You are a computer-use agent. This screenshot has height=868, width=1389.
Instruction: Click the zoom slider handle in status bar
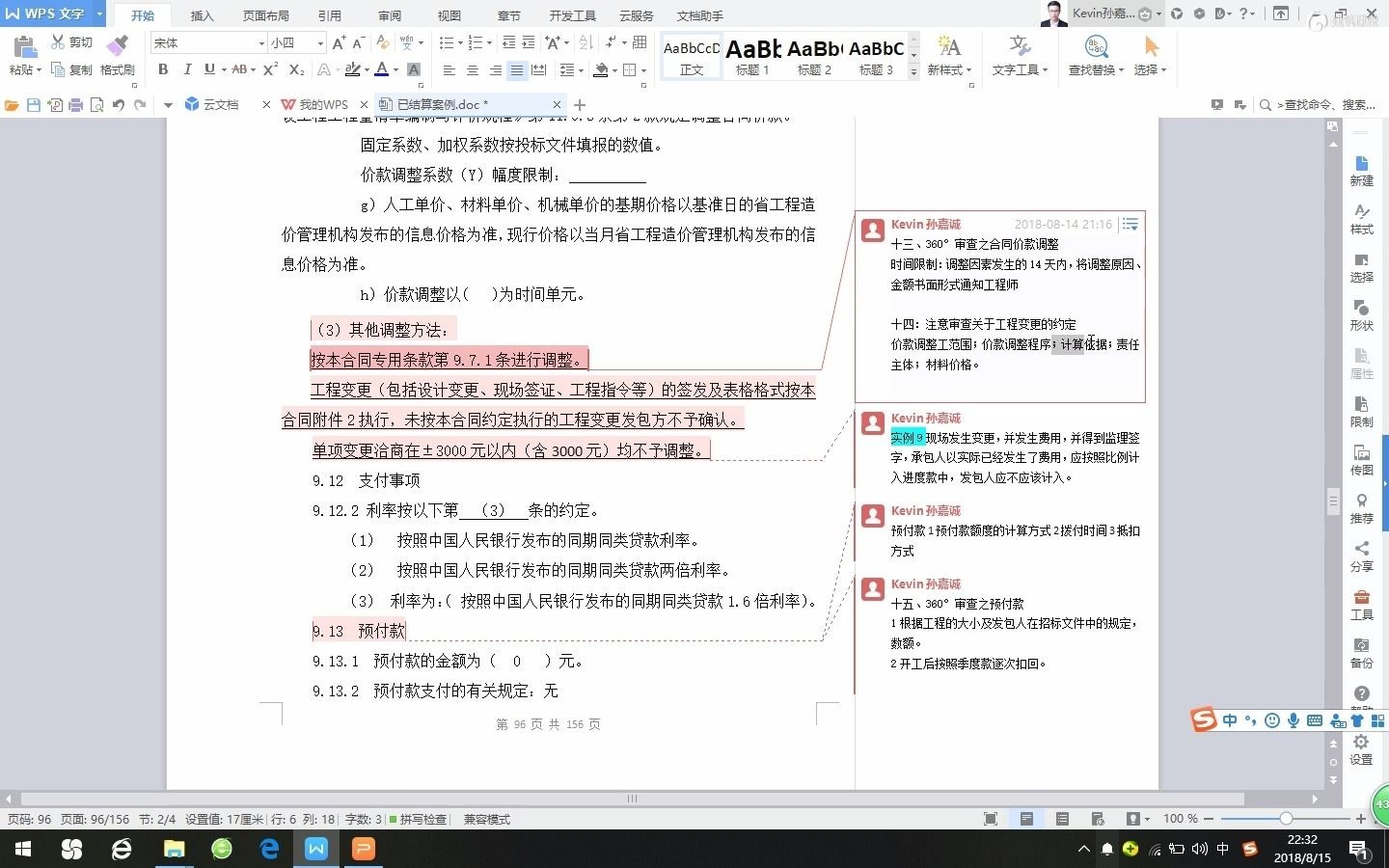coord(1286,819)
